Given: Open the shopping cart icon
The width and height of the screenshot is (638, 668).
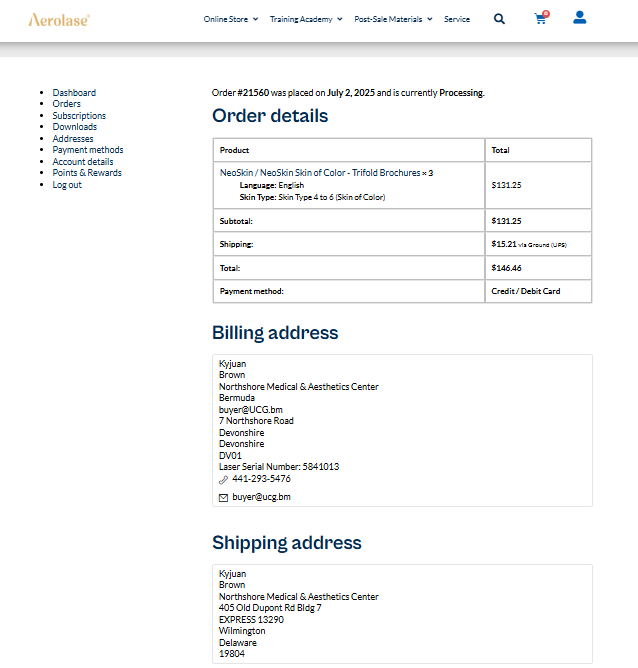Looking at the screenshot, I should coord(541,19).
